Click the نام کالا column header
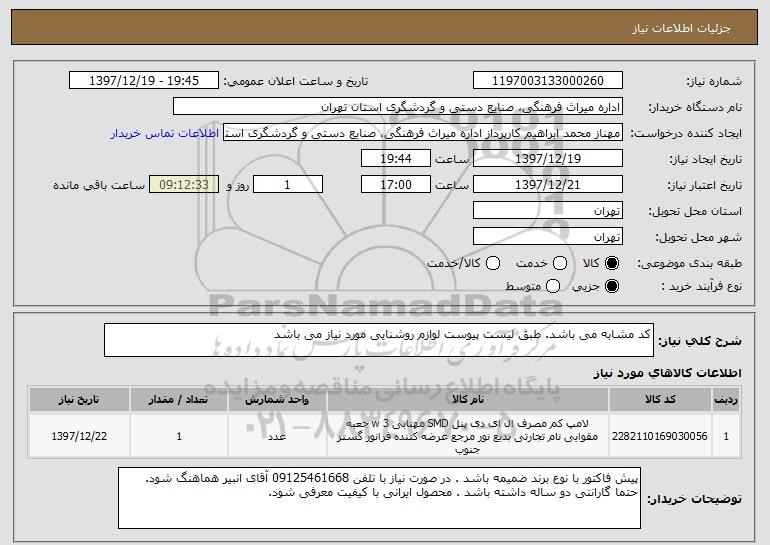This screenshot has width=770, height=545. click(468, 400)
